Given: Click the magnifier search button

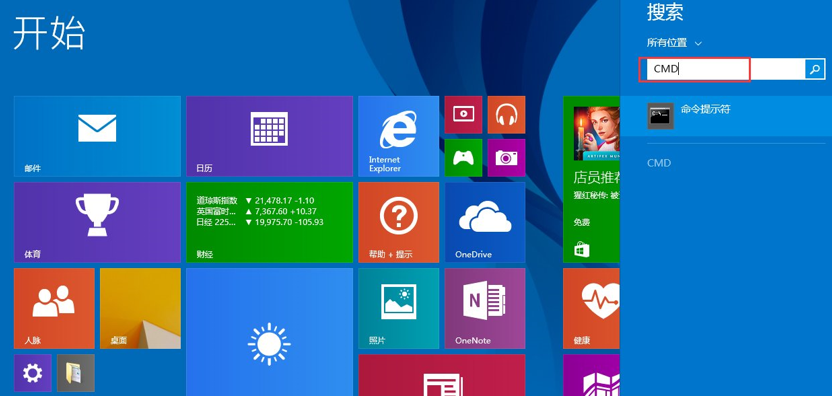Looking at the screenshot, I should (815, 69).
